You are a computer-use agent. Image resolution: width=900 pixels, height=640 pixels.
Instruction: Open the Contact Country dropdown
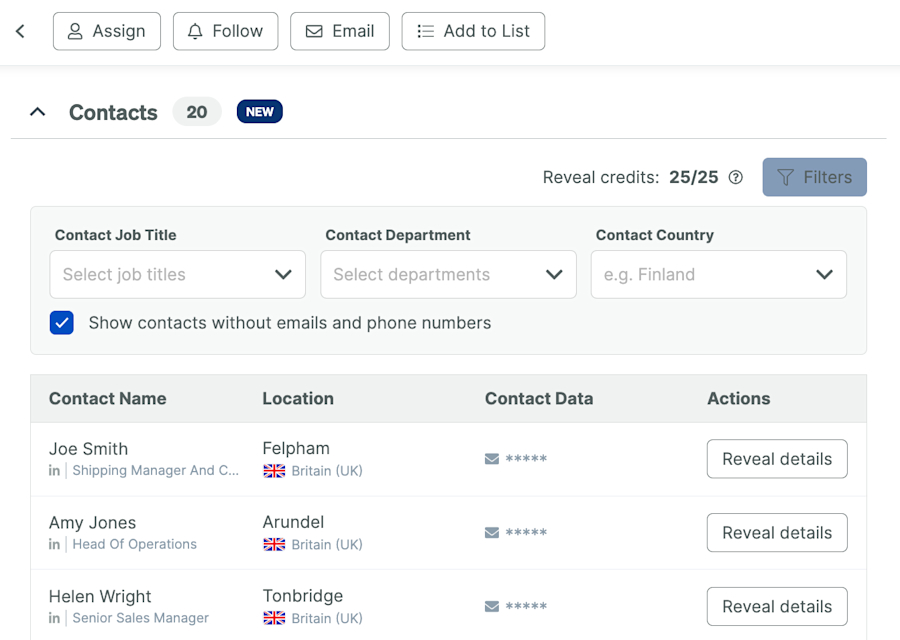click(718, 274)
